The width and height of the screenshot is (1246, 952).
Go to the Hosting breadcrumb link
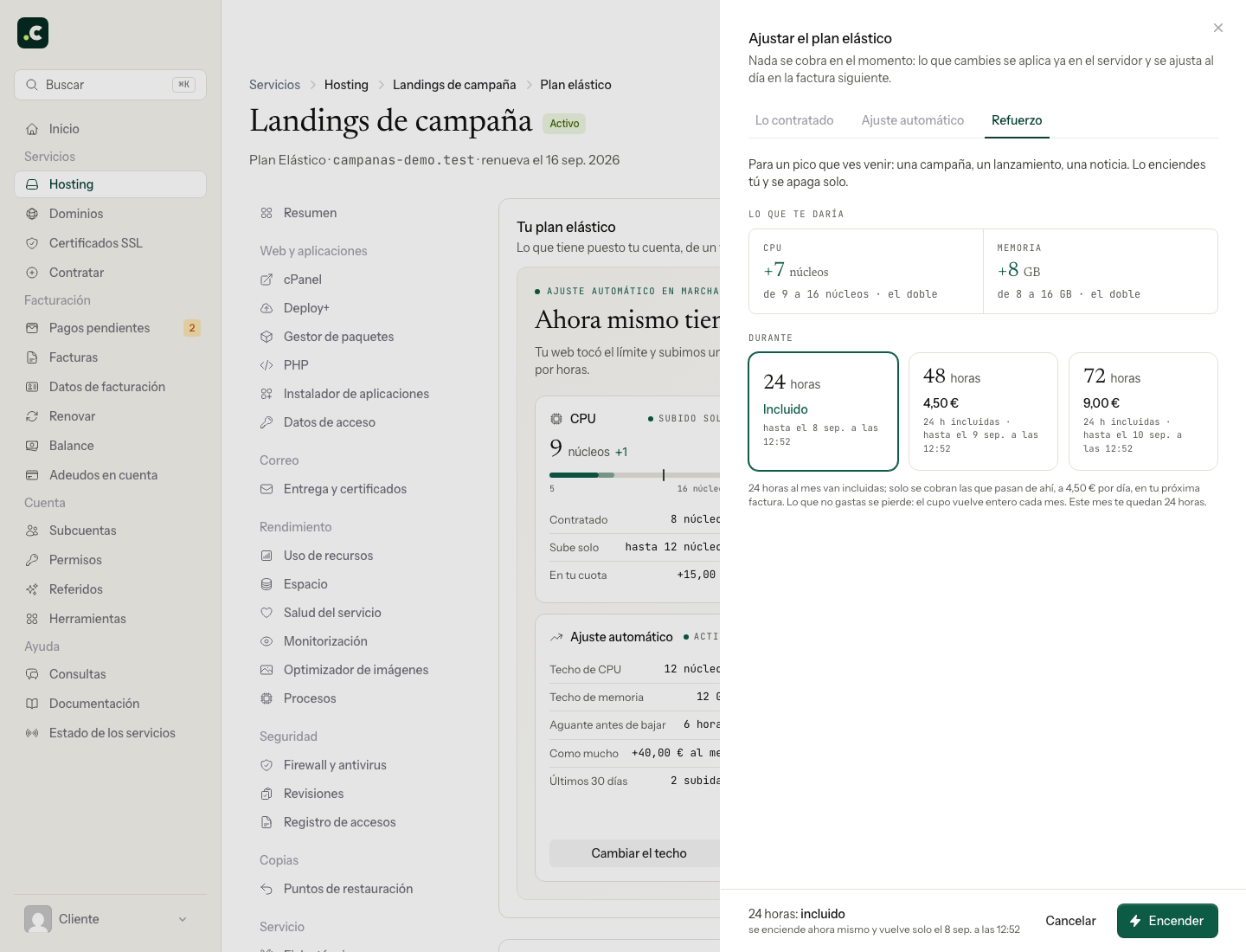(x=346, y=85)
